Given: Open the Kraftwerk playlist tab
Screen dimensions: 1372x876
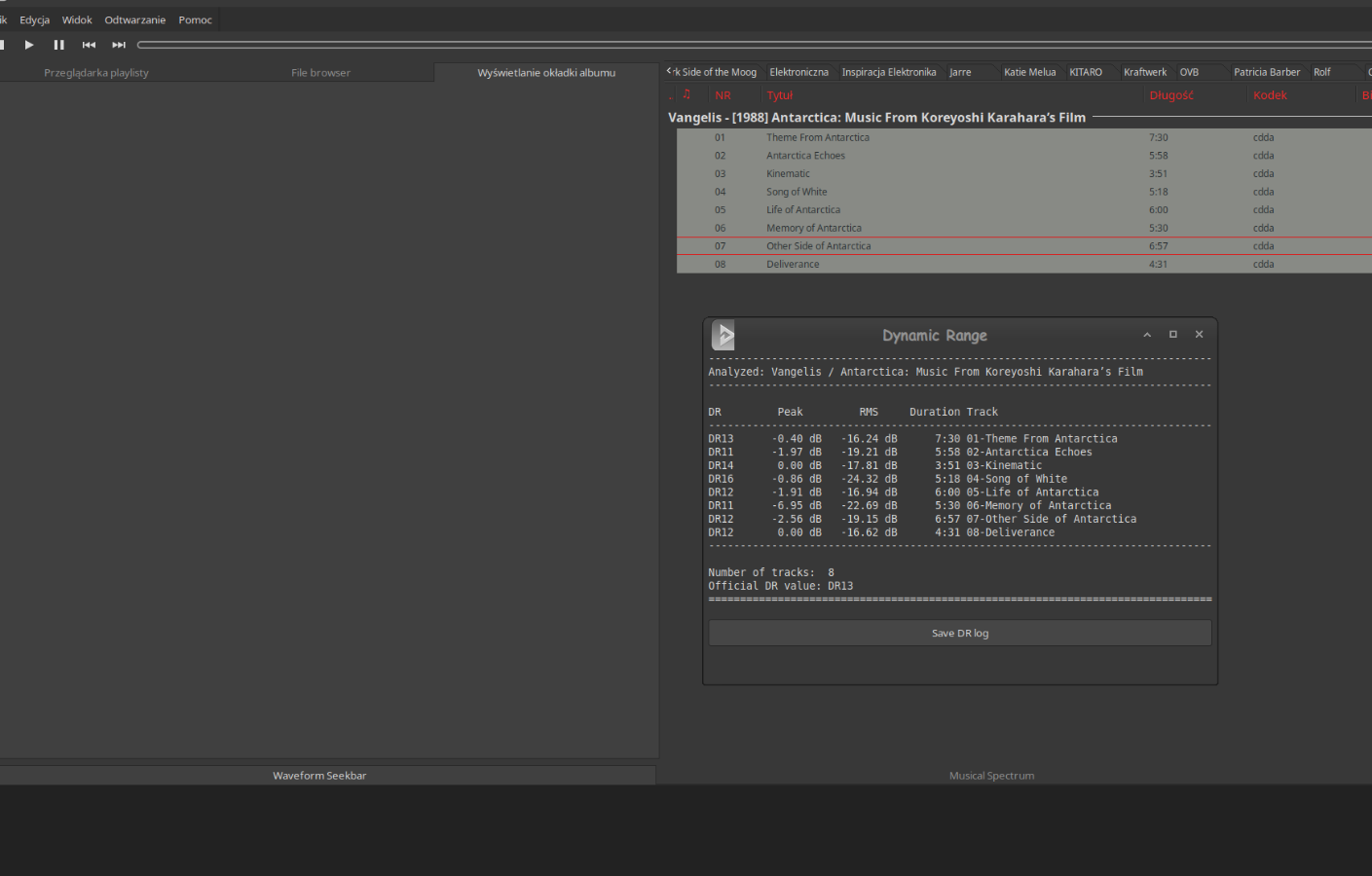Looking at the screenshot, I should point(1145,72).
